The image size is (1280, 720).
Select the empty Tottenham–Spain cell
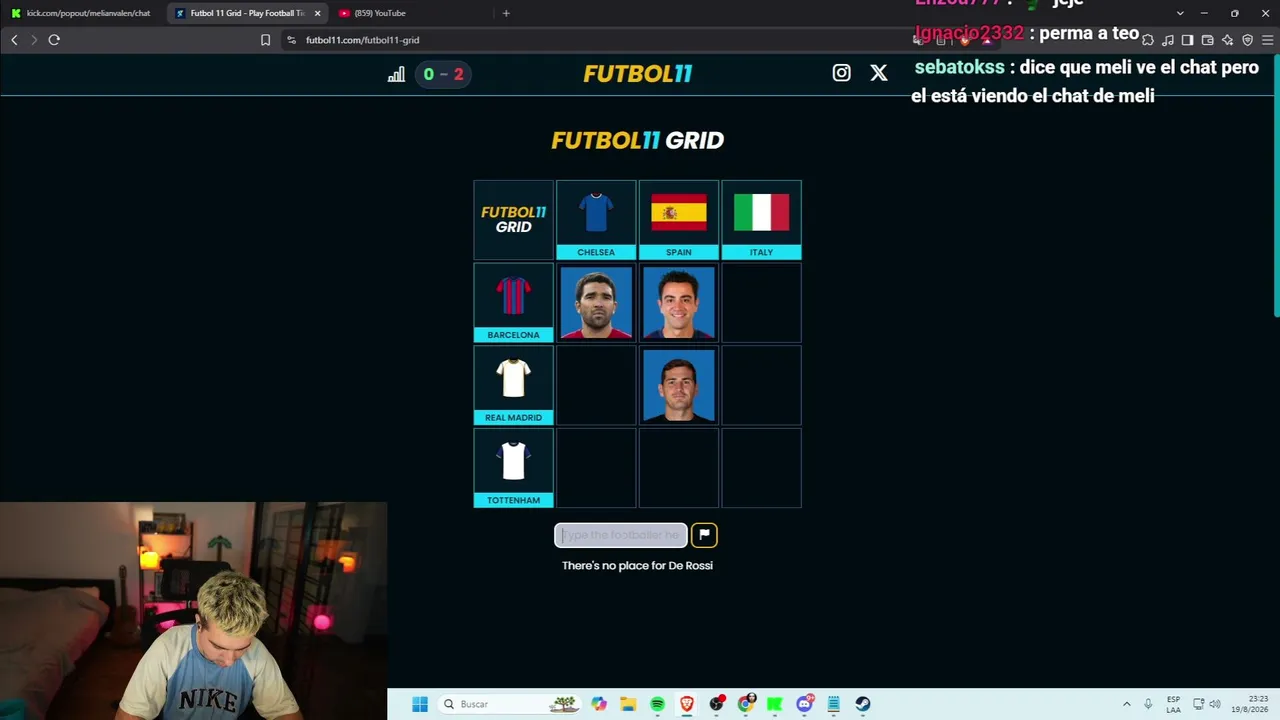(679, 468)
